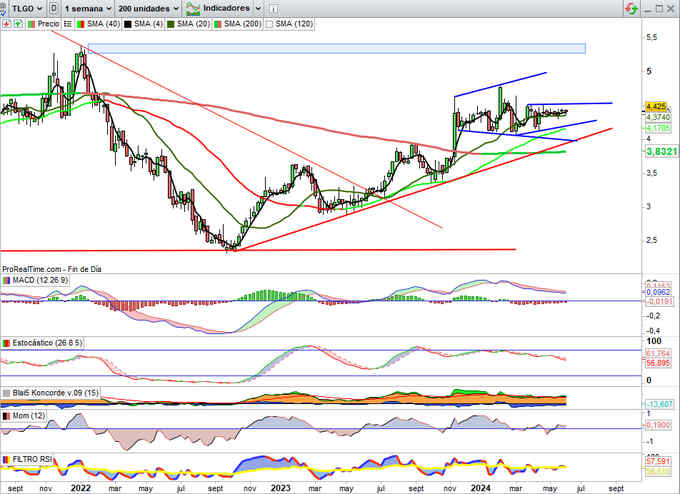Viewport: 680px width, 494px height.
Task: Click the -13,607 Koncorde value label
Action: [x=659, y=404]
